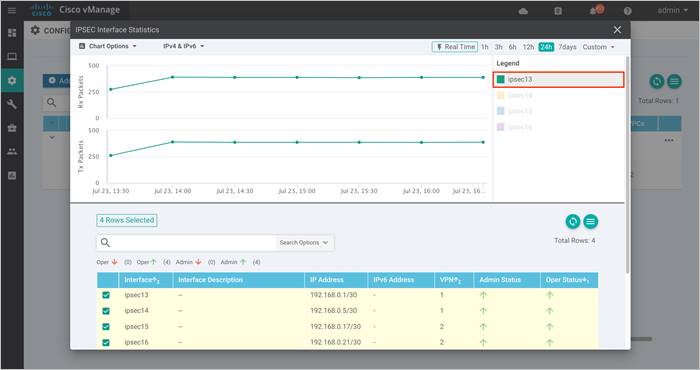The height and width of the screenshot is (370, 700).
Task: Select the 1h time range
Action: [x=484, y=47]
